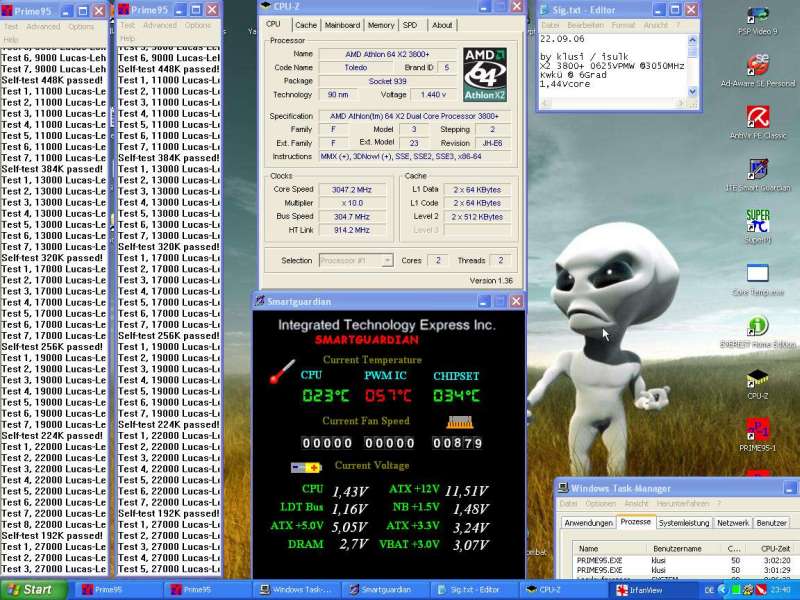800x600 pixels.
Task: Click the PRIME95-1 desktop shortcut
Action: [x=758, y=435]
